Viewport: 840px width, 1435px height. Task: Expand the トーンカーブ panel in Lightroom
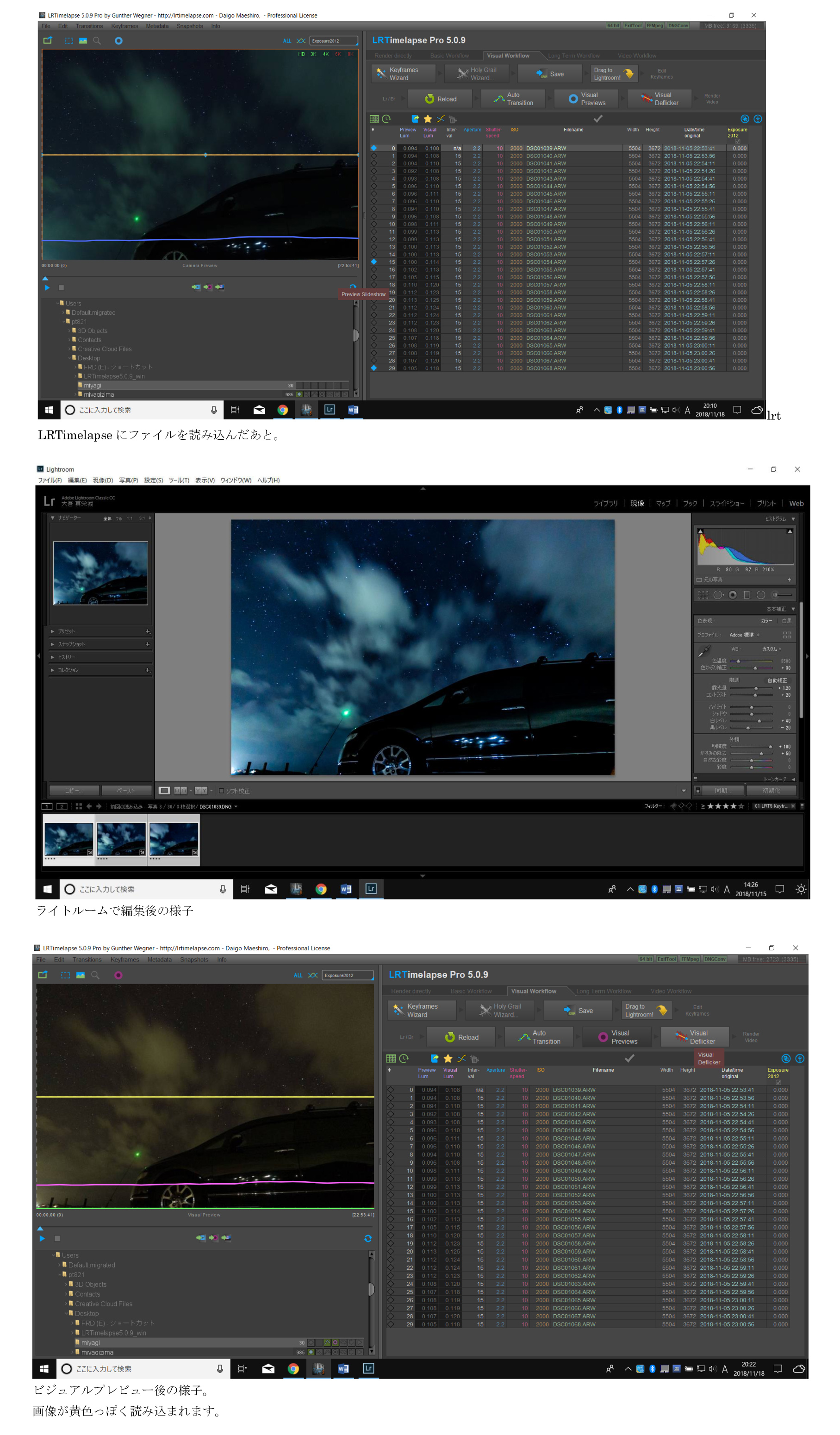(x=793, y=780)
